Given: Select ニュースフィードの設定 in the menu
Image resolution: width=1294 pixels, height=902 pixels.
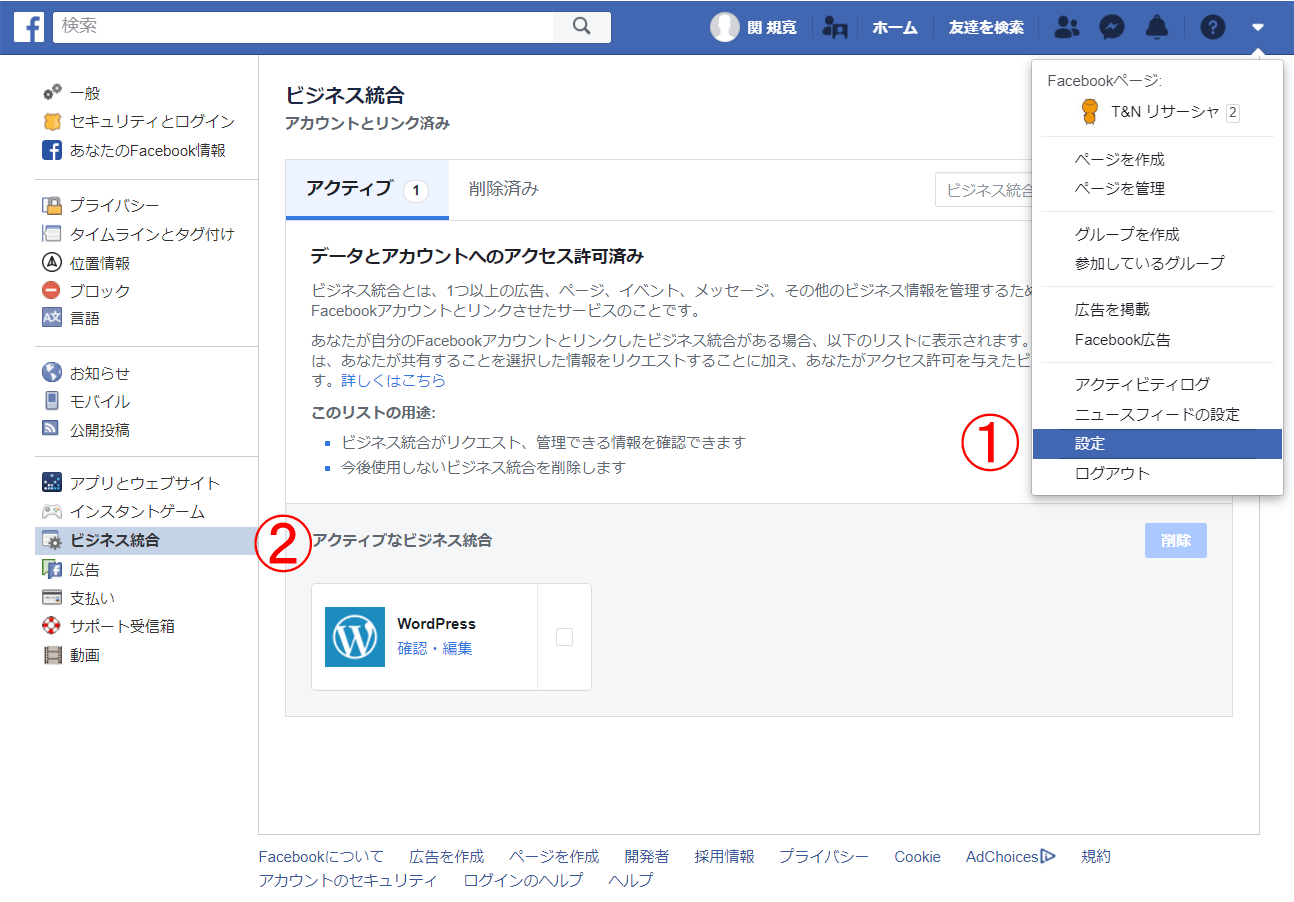Looking at the screenshot, I should (x=1157, y=414).
